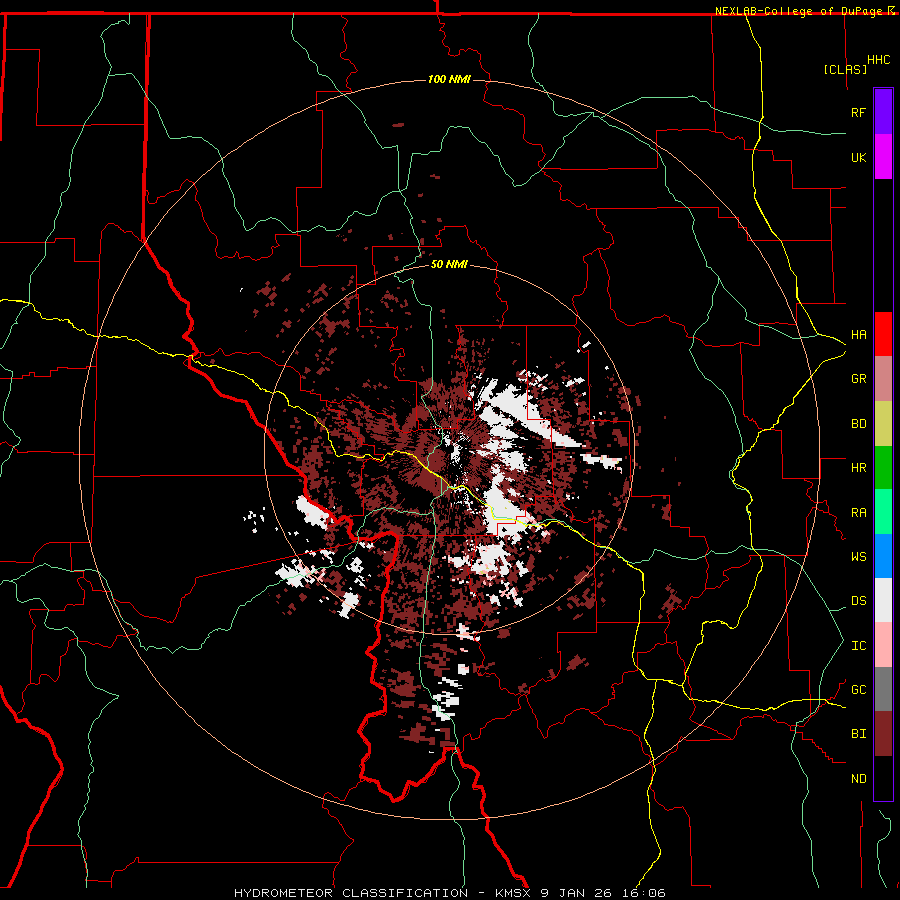Select the dusty pink GR legend swatch
The width and height of the screenshot is (900, 900).
point(883,379)
